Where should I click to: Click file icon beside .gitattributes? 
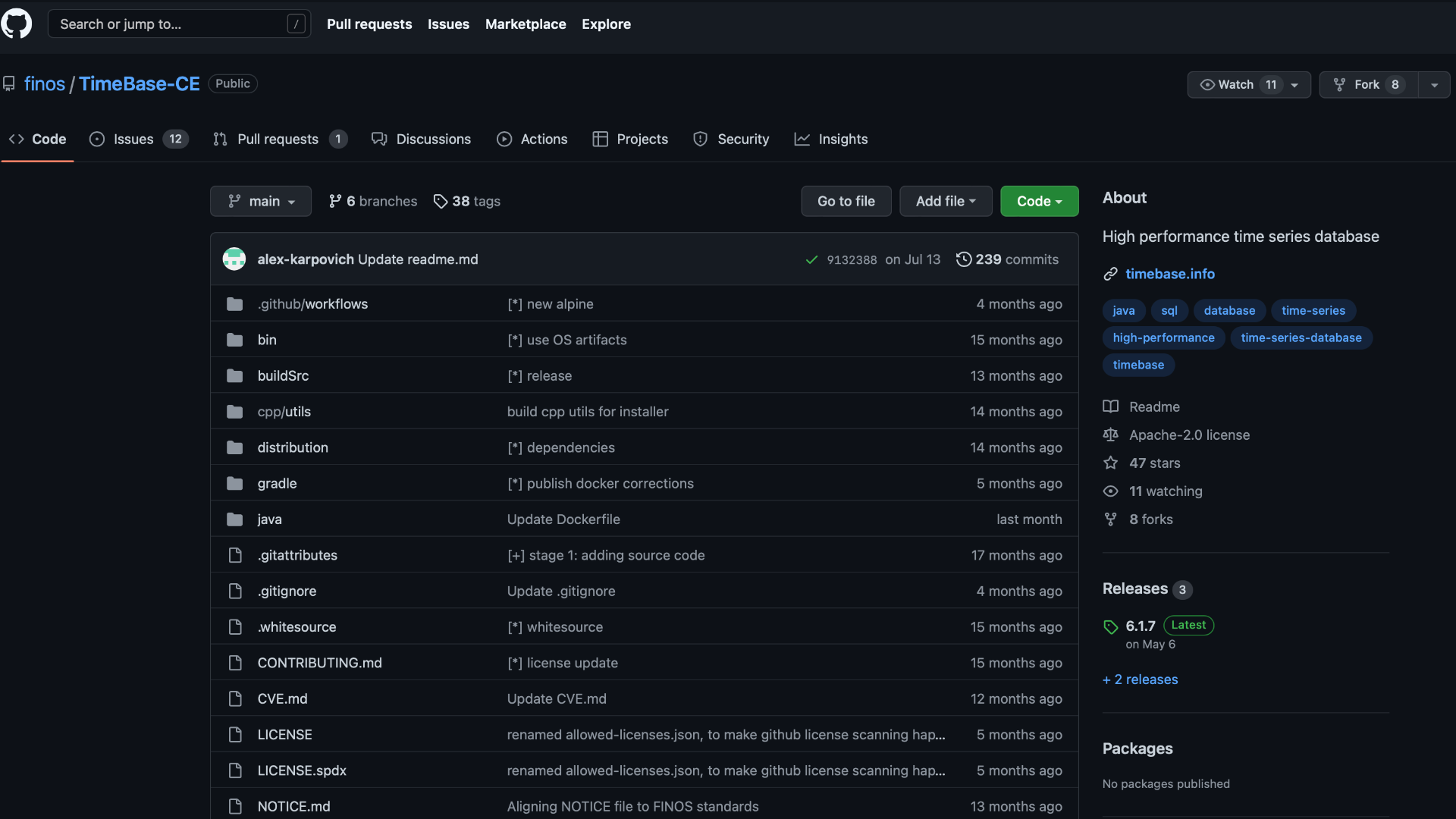point(235,555)
